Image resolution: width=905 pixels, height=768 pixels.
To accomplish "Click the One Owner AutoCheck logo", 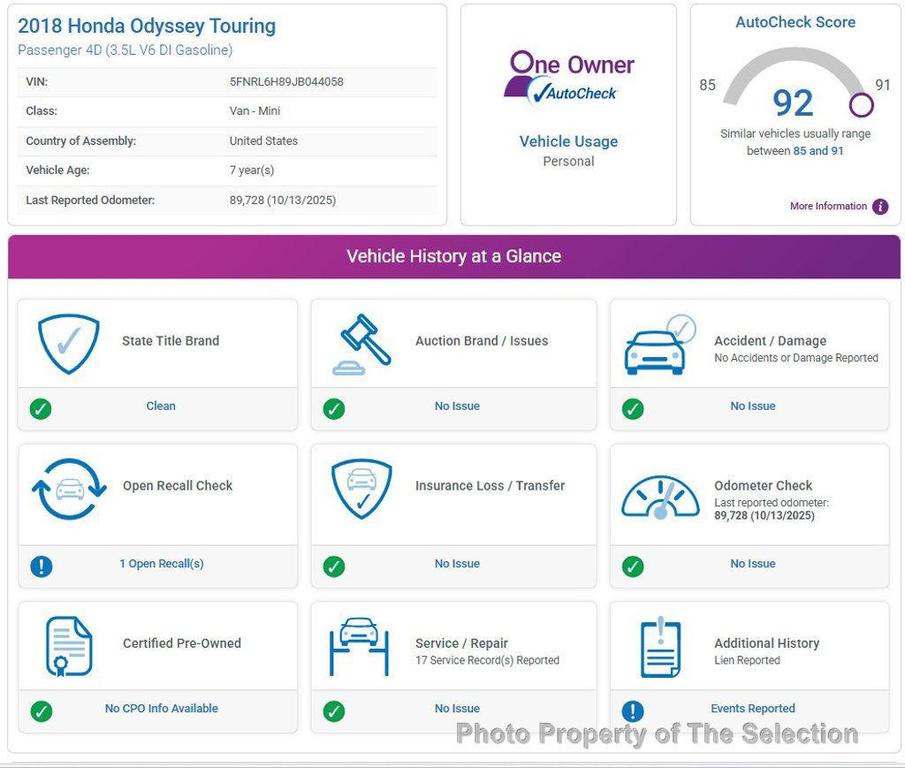I will coord(568,77).
